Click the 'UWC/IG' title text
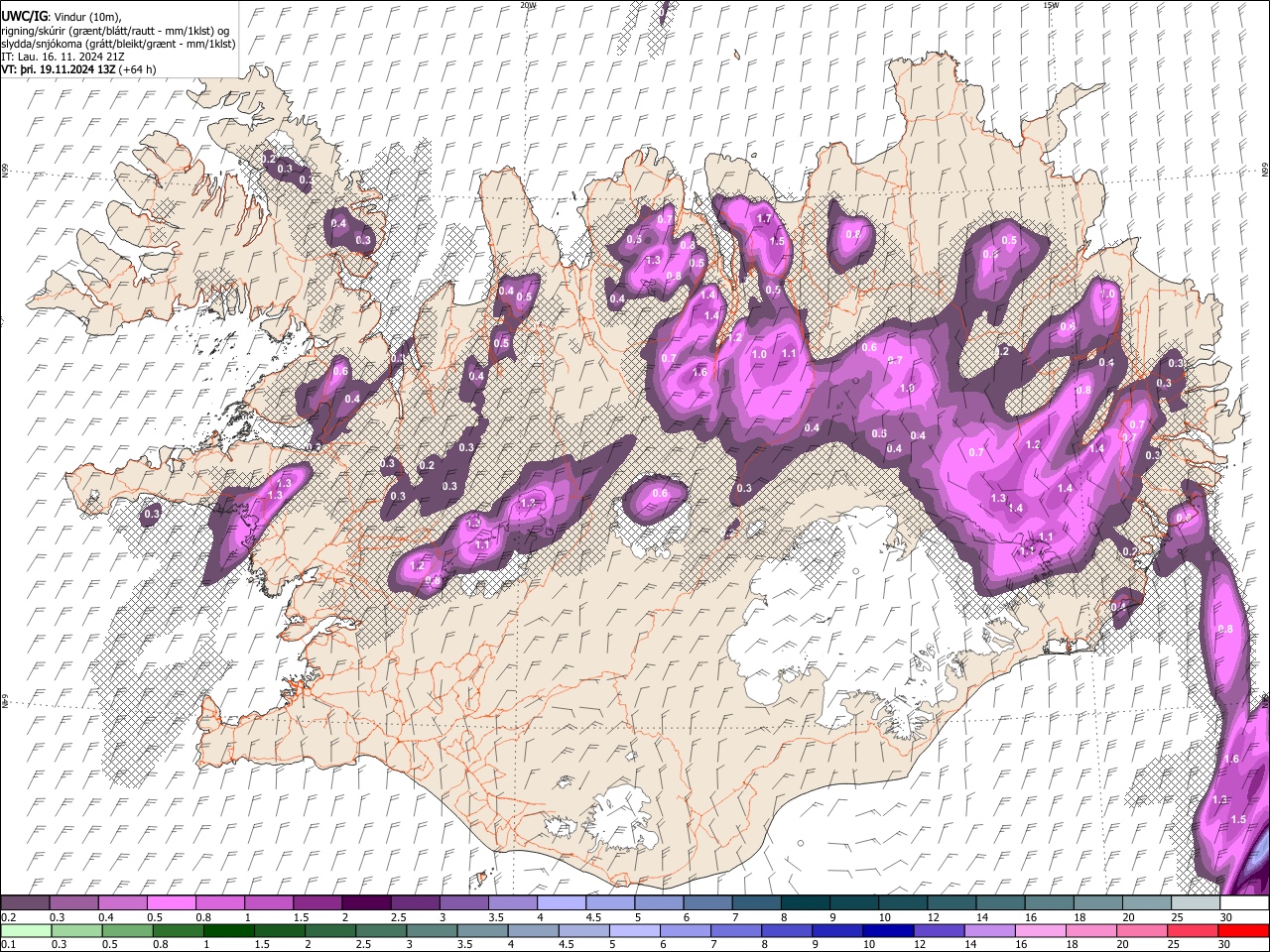This screenshot has width=1270, height=952. (x=23, y=16)
